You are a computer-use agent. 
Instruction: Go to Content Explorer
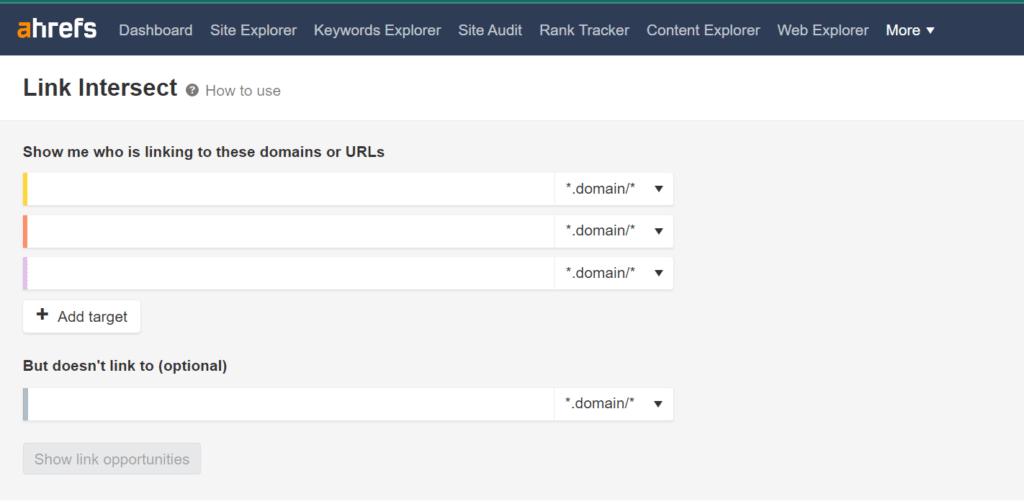(x=703, y=30)
